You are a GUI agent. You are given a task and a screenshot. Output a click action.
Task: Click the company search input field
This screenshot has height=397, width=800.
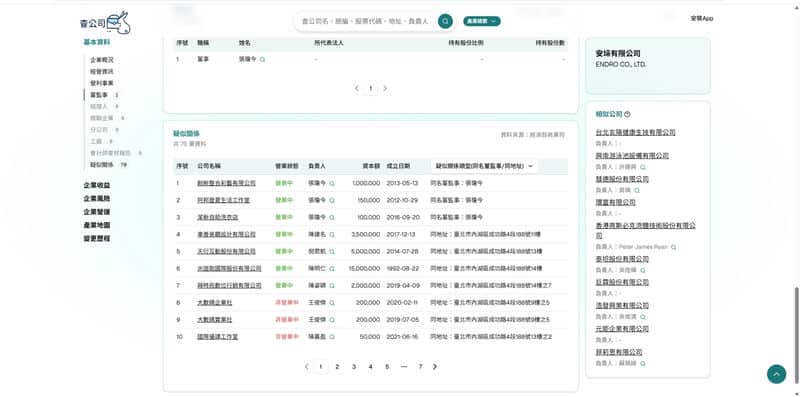(365, 21)
